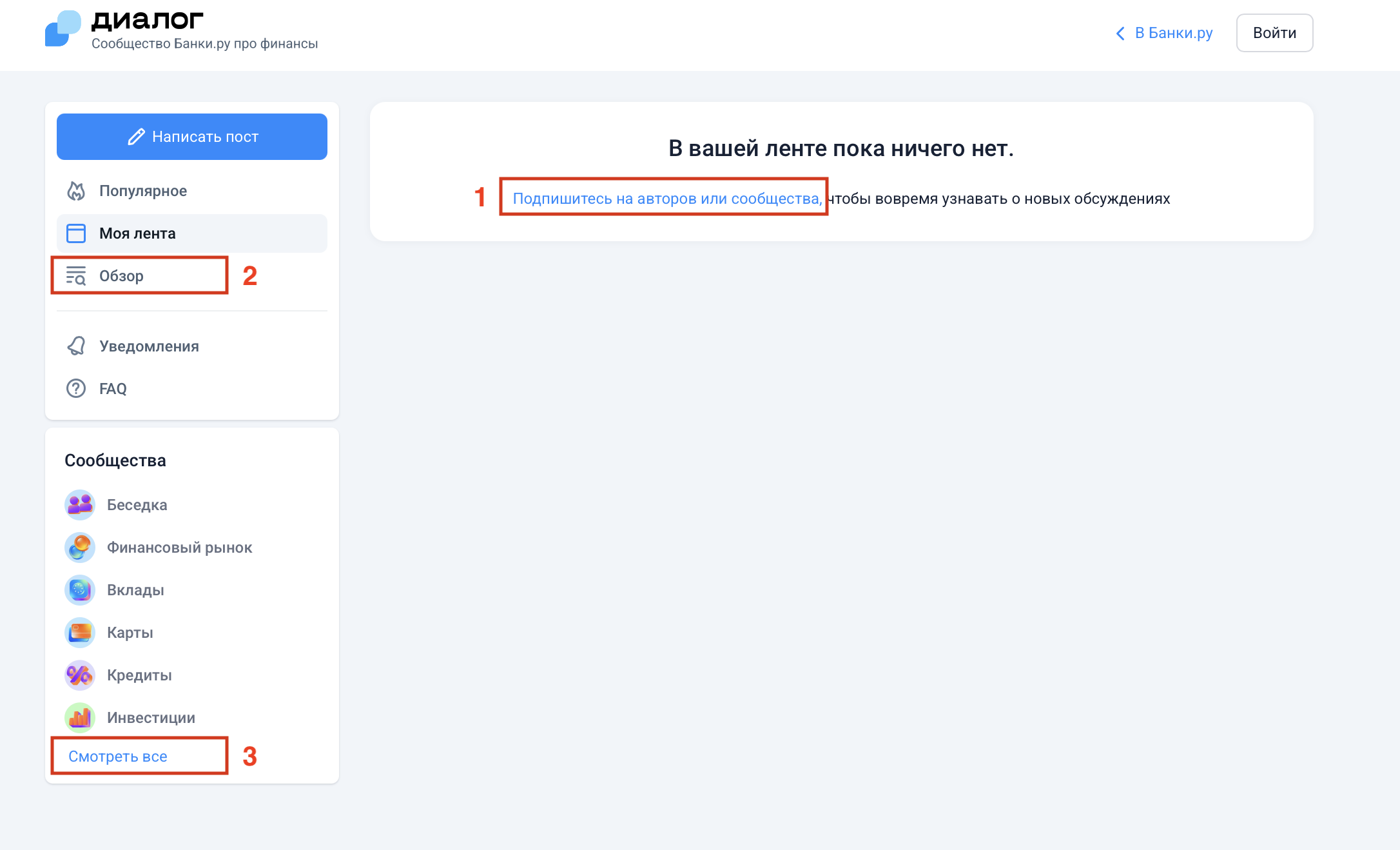1400x850 pixels.
Task: Click the Войти button
Action: pyautogui.click(x=1274, y=33)
